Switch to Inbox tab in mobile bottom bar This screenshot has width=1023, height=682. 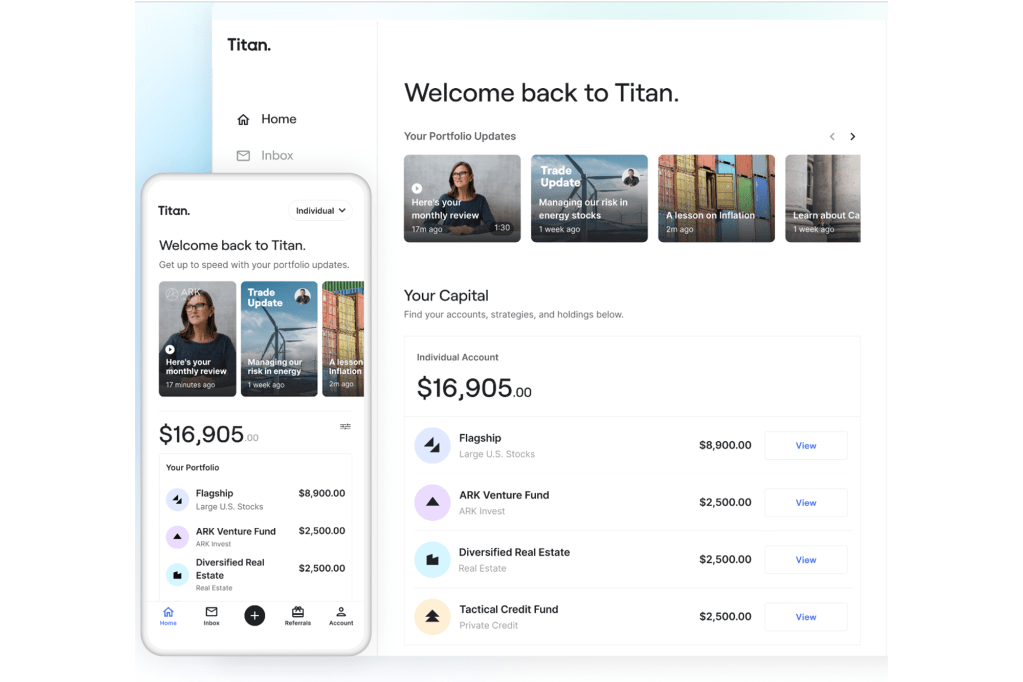pos(211,616)
